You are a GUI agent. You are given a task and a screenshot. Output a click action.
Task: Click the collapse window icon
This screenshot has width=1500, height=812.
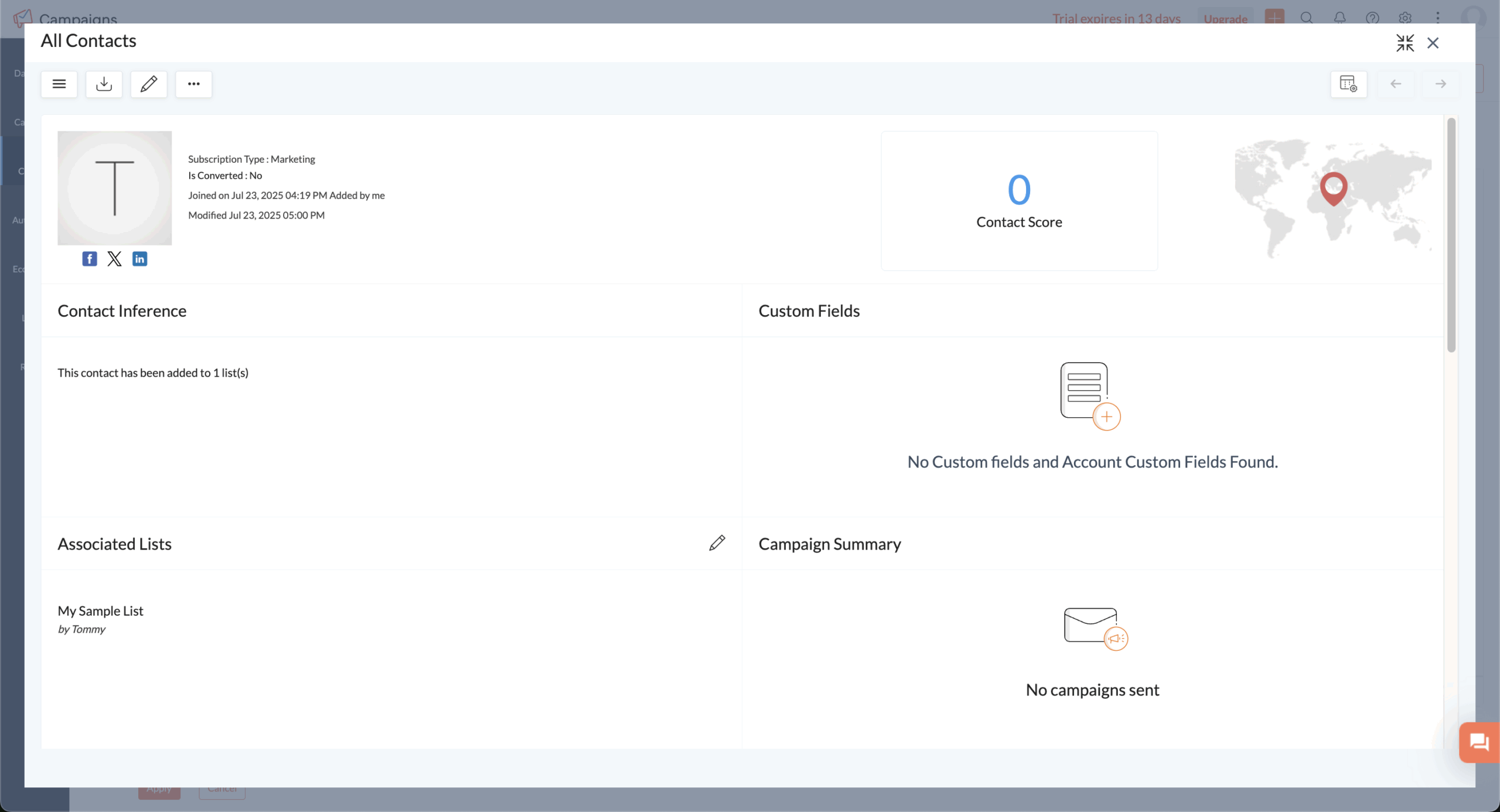tap(1405, 43)
